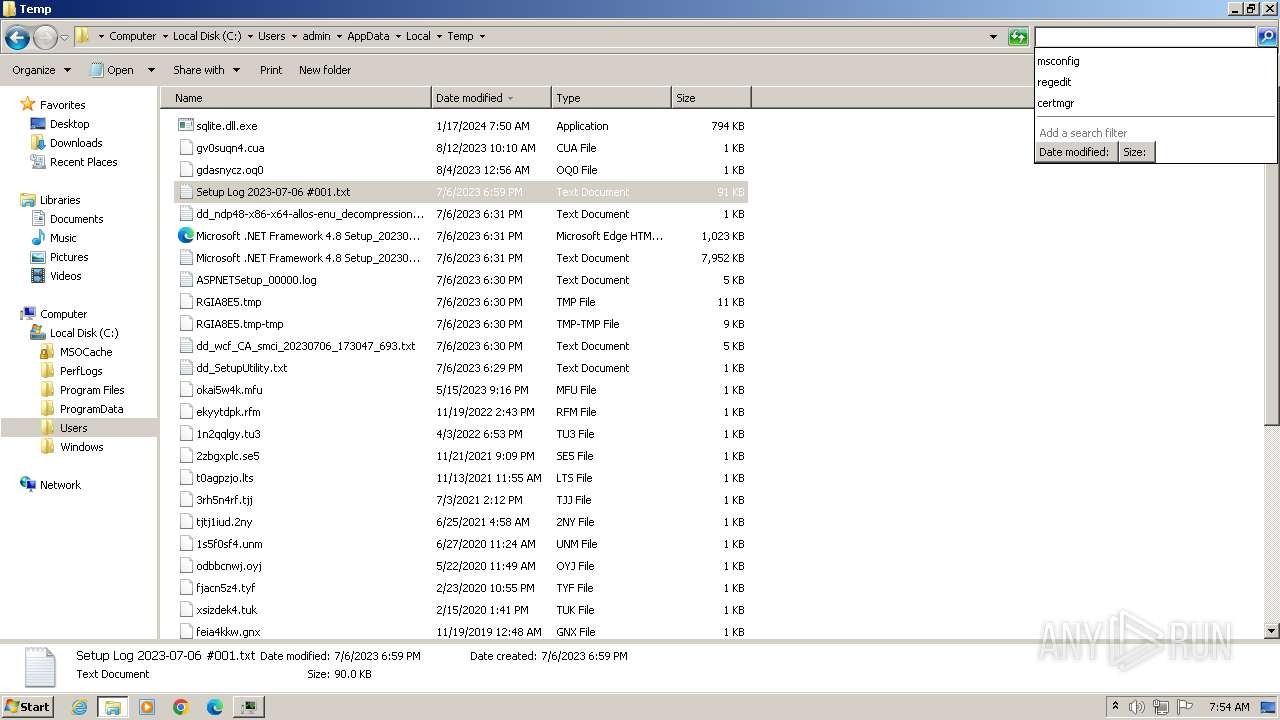Open the Documents library
The height and width of the screenshot is (720, 1280).
tap(76, 219)
